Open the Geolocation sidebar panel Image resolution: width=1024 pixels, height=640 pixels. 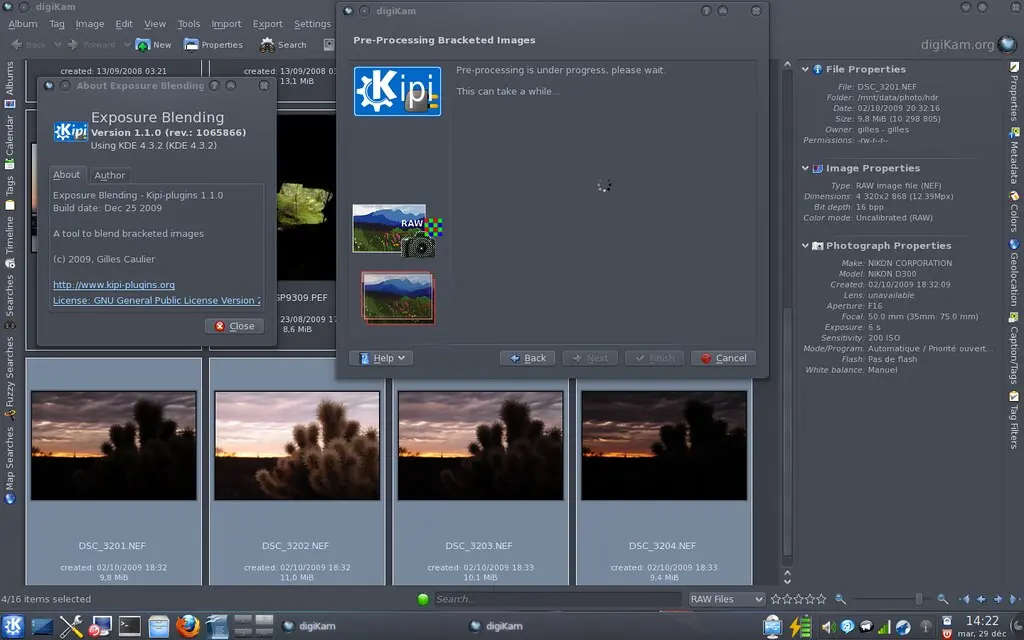(x=1014, y=275)
